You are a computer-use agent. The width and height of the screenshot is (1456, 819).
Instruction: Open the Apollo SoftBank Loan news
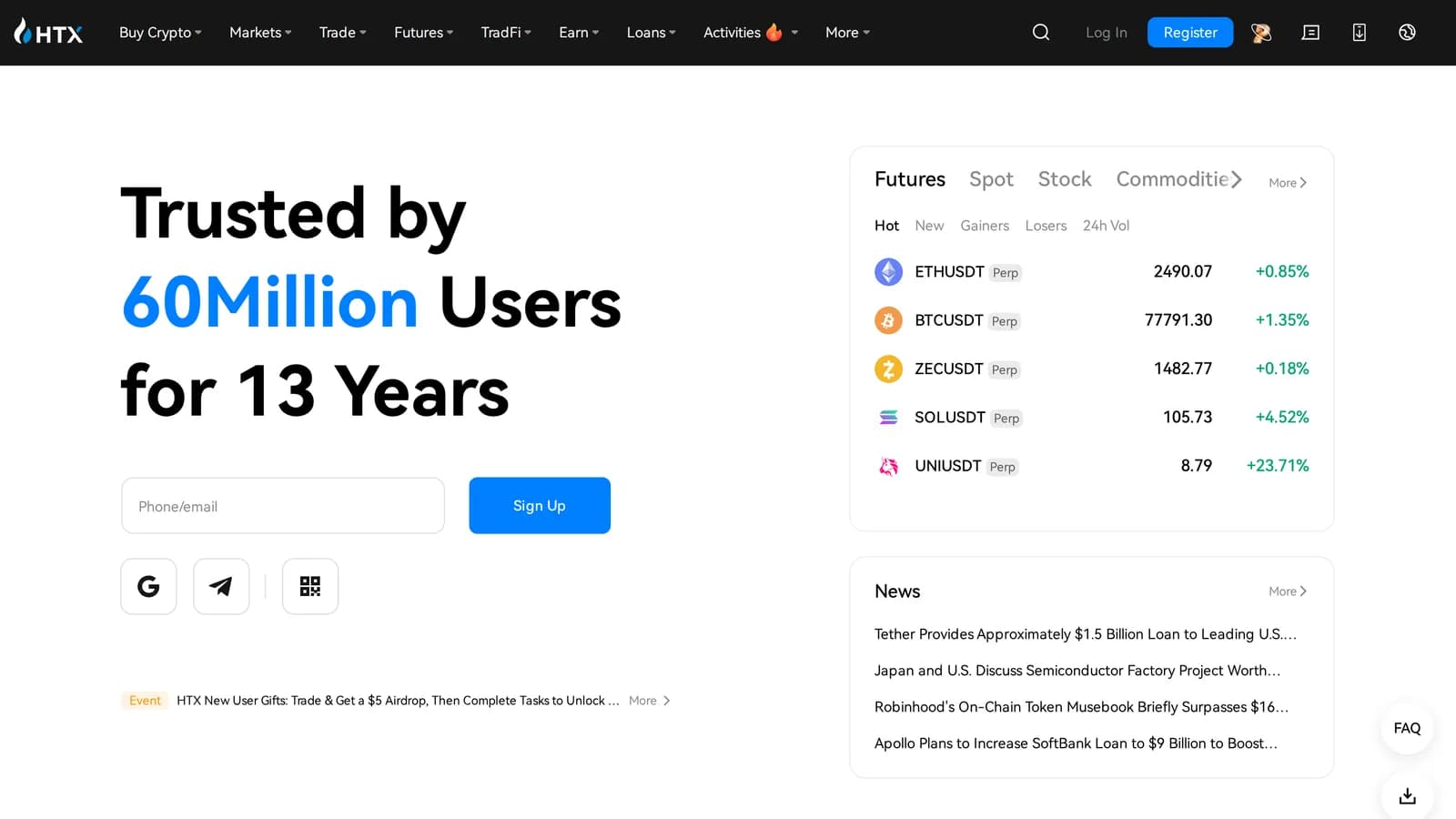point(1076,743)
